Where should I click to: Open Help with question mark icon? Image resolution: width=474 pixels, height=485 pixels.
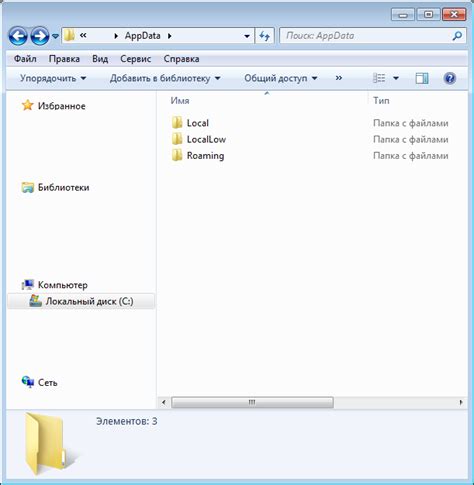pos(450,78)
